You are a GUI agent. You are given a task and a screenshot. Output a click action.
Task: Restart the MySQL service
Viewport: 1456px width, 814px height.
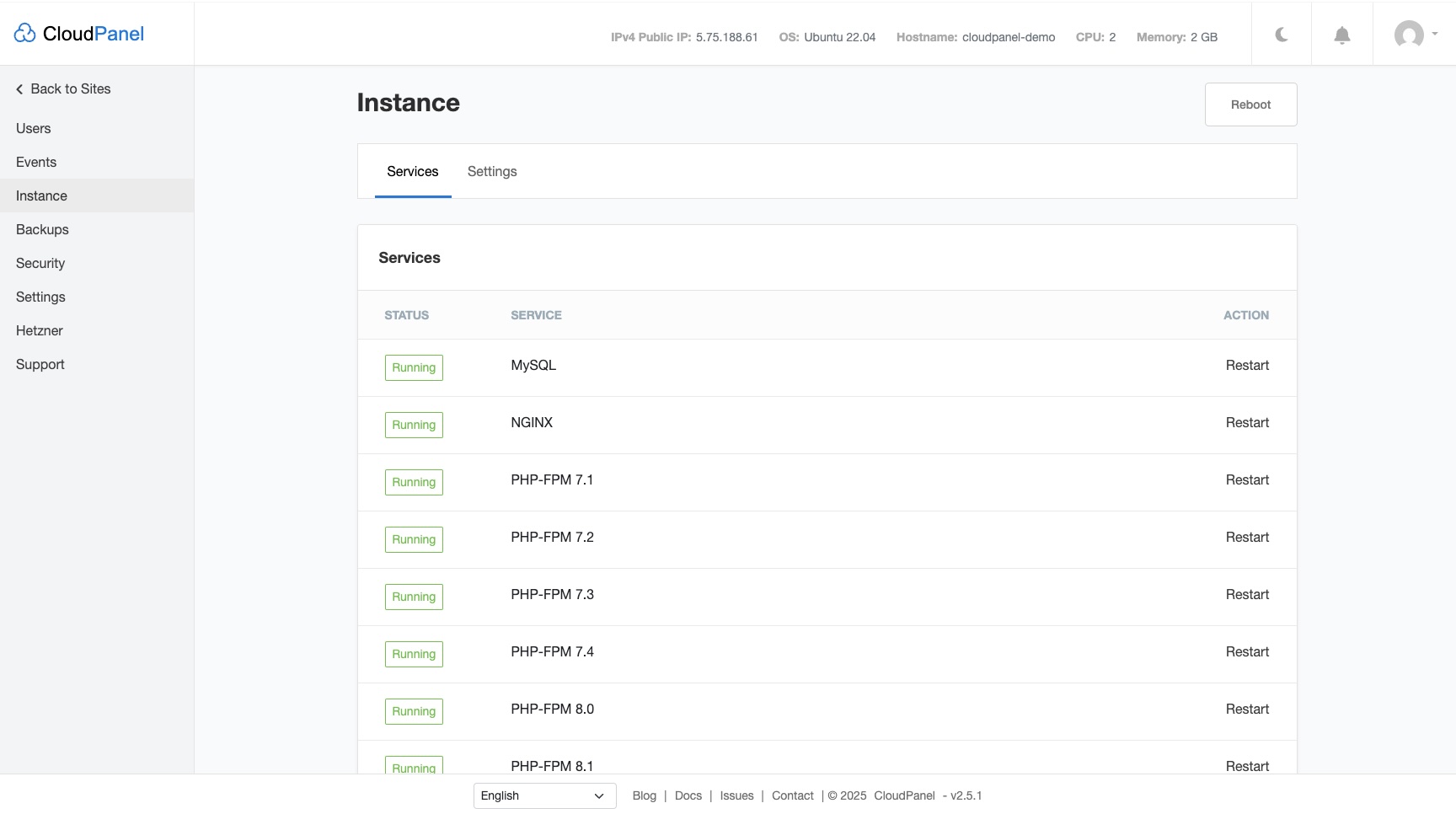pos(1247,366)
